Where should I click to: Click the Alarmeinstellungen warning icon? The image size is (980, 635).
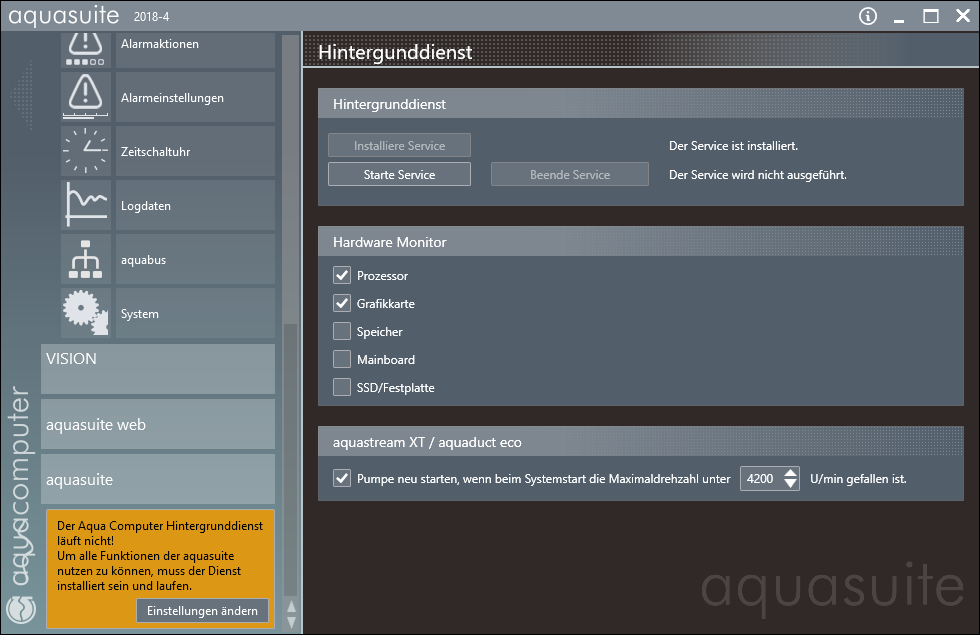[x=87, y=98]
